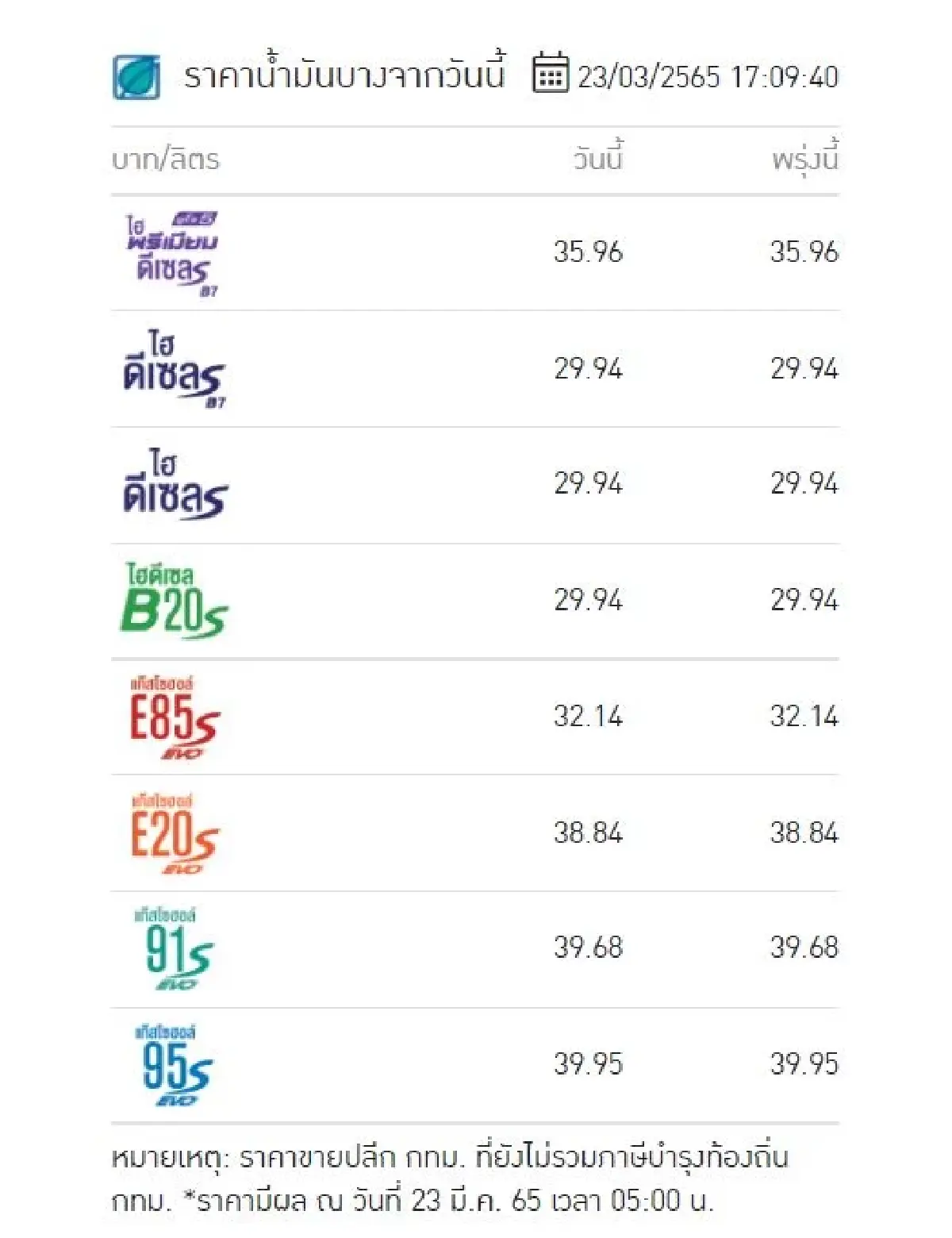Viewport: 952px width, 1238px height.
Task: Click the ราคาน้ำมันบางจากวันนี้ title
Action: (344, 77)
